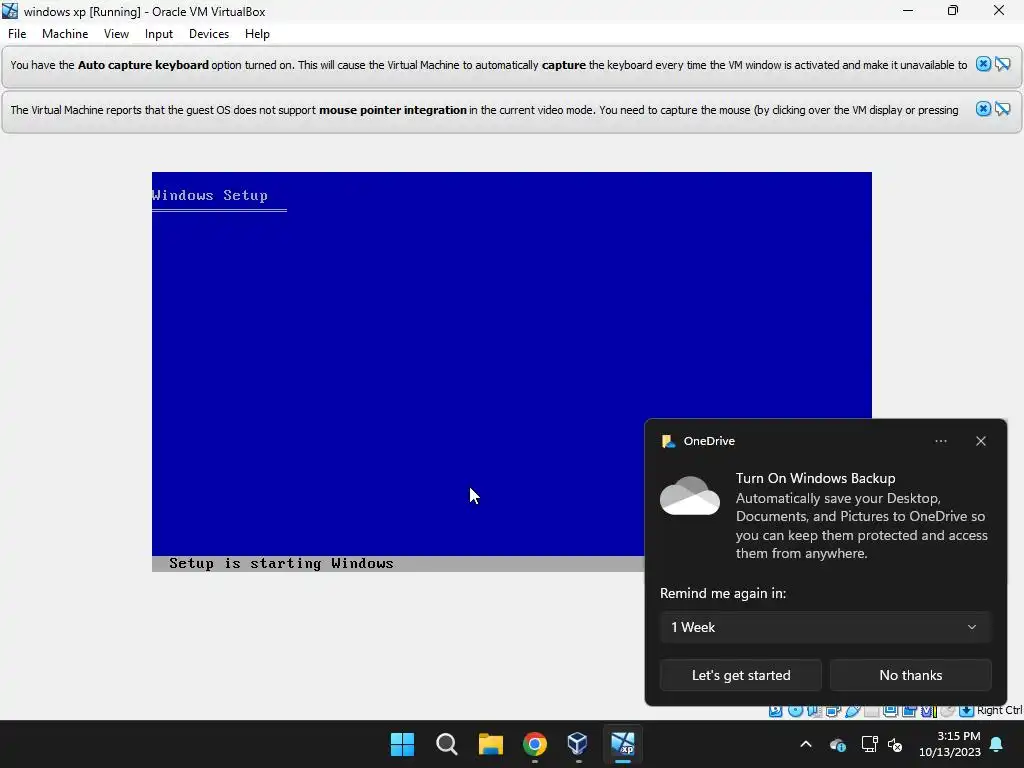
Task: Close the OneDrive notification popup
Action: tap(980, 441)
